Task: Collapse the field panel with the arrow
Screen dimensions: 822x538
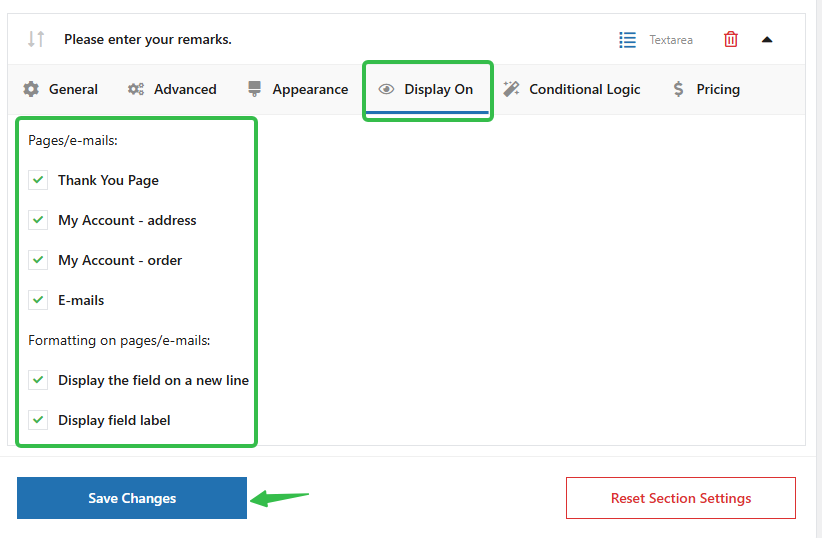Action: tap(767, 40)
